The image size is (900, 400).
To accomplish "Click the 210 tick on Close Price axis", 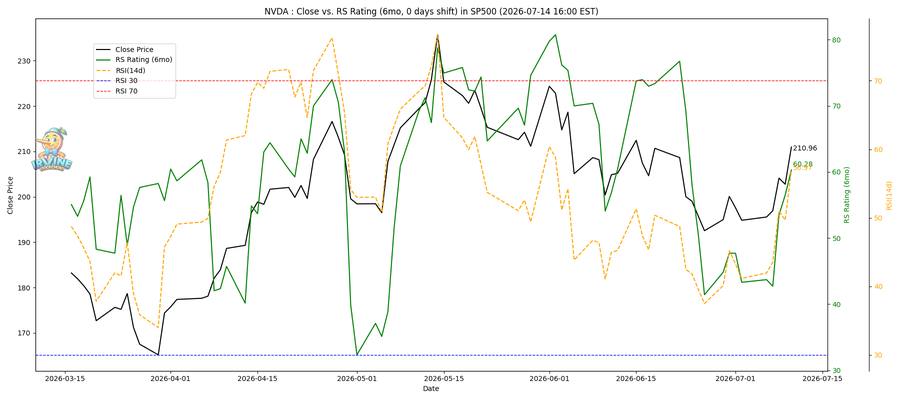I will 25,152.
